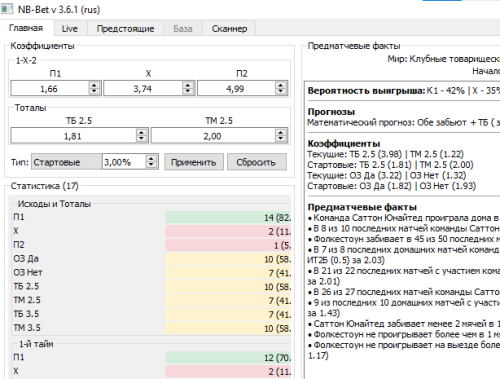Select the X row under 1-й тайм
The width and height of the screenshot is (500, 379).
[x=152, y=371]
